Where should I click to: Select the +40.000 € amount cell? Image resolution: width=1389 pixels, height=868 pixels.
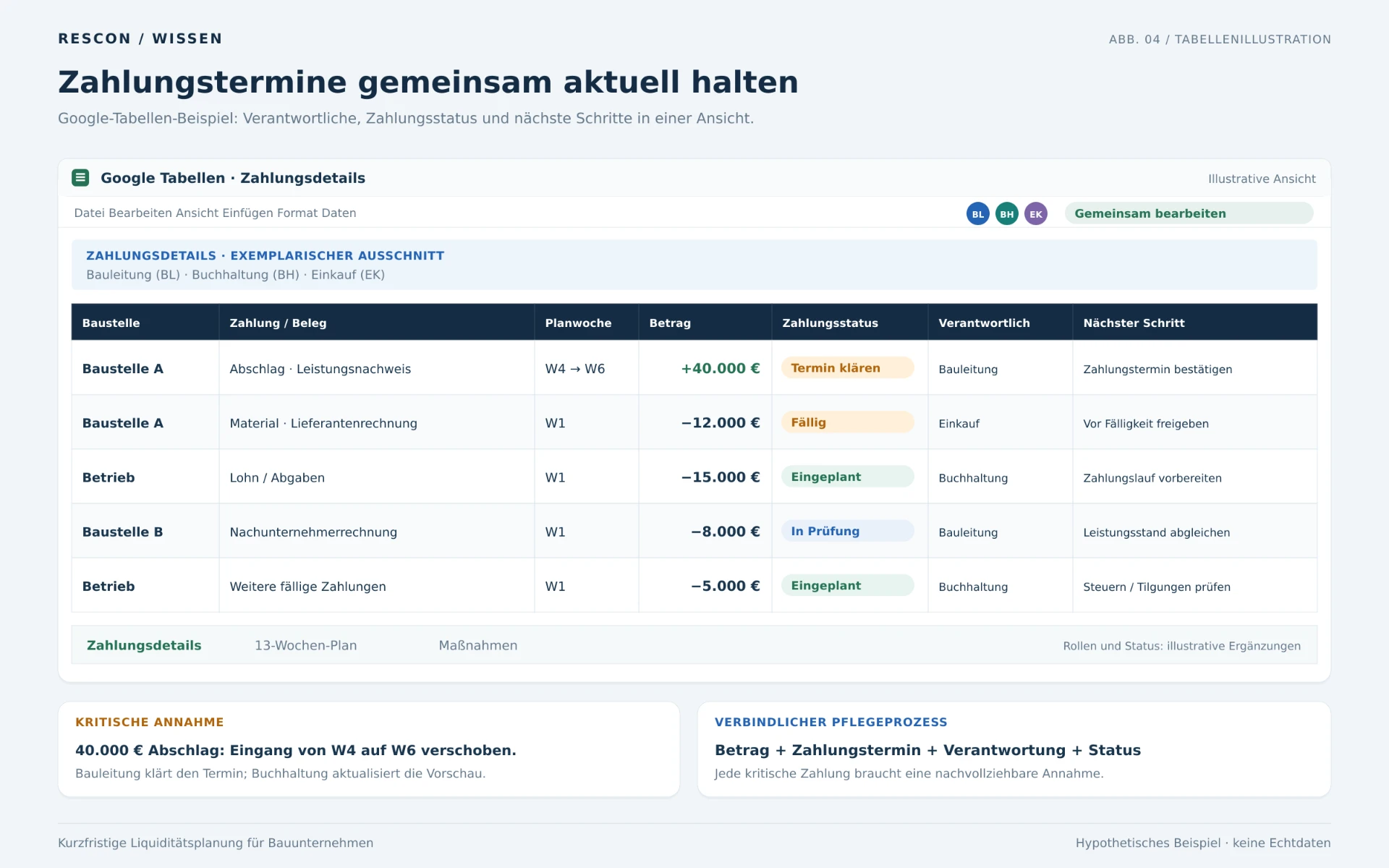(x=705, y=368)
